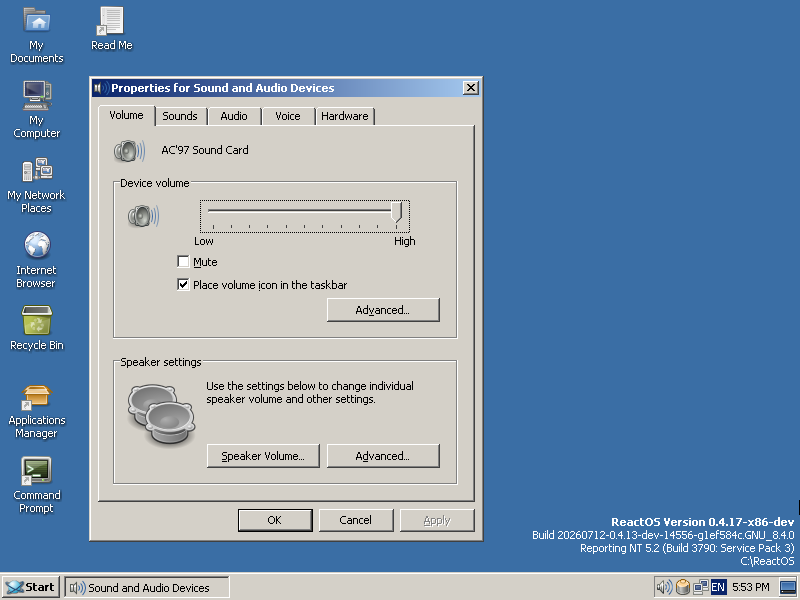The height and width of the screenshot is (600, 800).
Task: Uncheck Place volume icon in the taskbar
Action: click(183, 285)
